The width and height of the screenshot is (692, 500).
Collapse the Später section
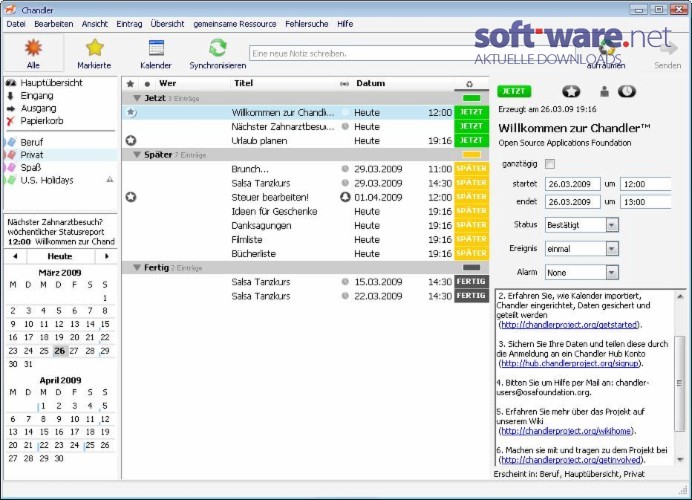point(137,154)
